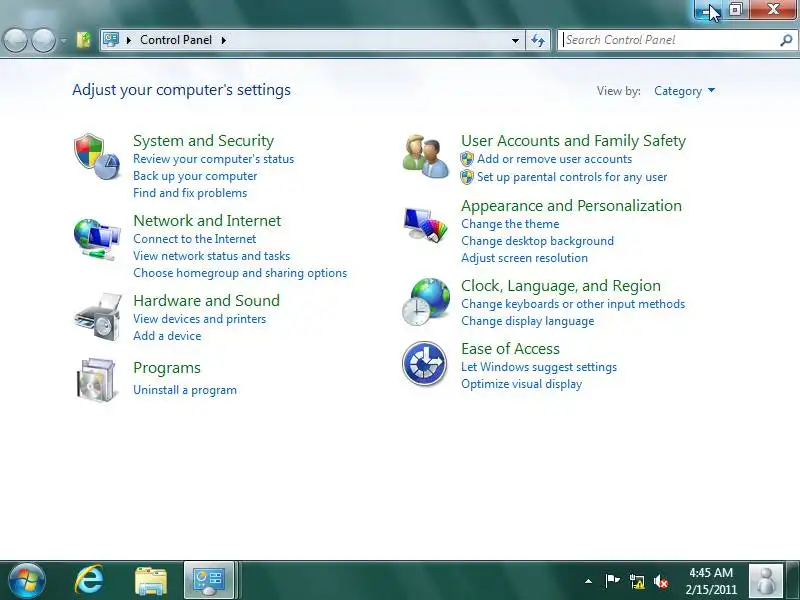Image resolution: width=800 pixels, height=600 pixels.
Task: Show hidden tray icons arrow
Action: pyautogui.click(x=588, y=581)
